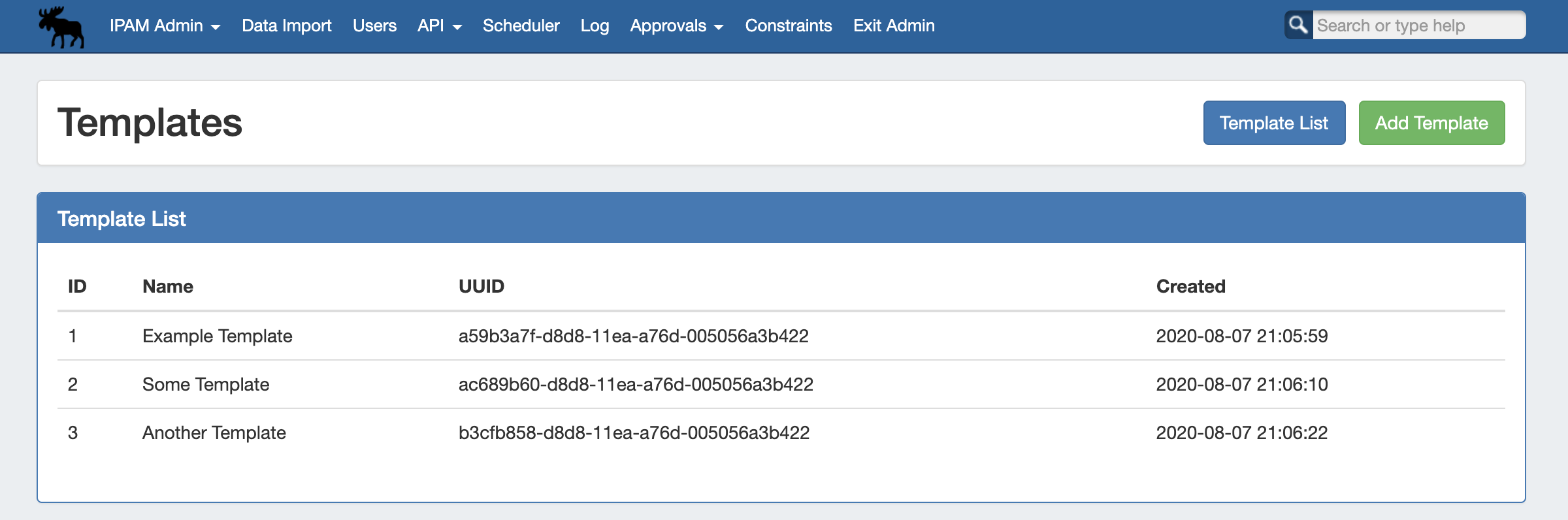This screenshot has width=1568, height=520.
Task: Open the Constraints page
Action: (788, 25)
